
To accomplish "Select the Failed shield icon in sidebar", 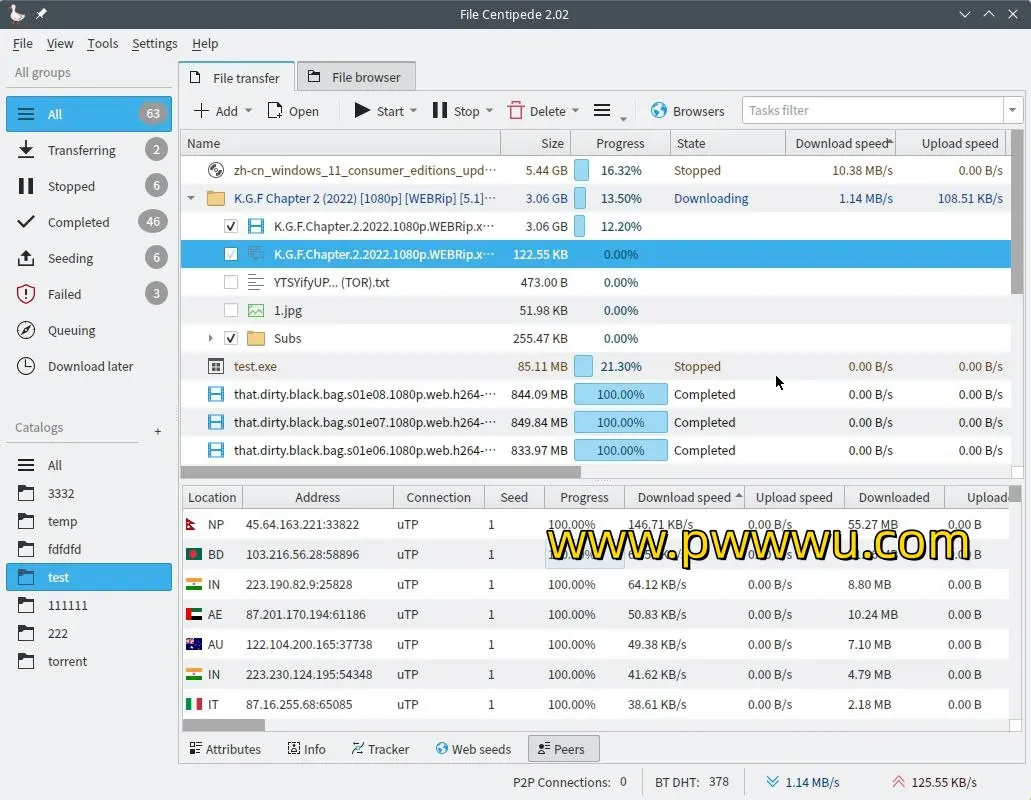I will coord(27,294).
